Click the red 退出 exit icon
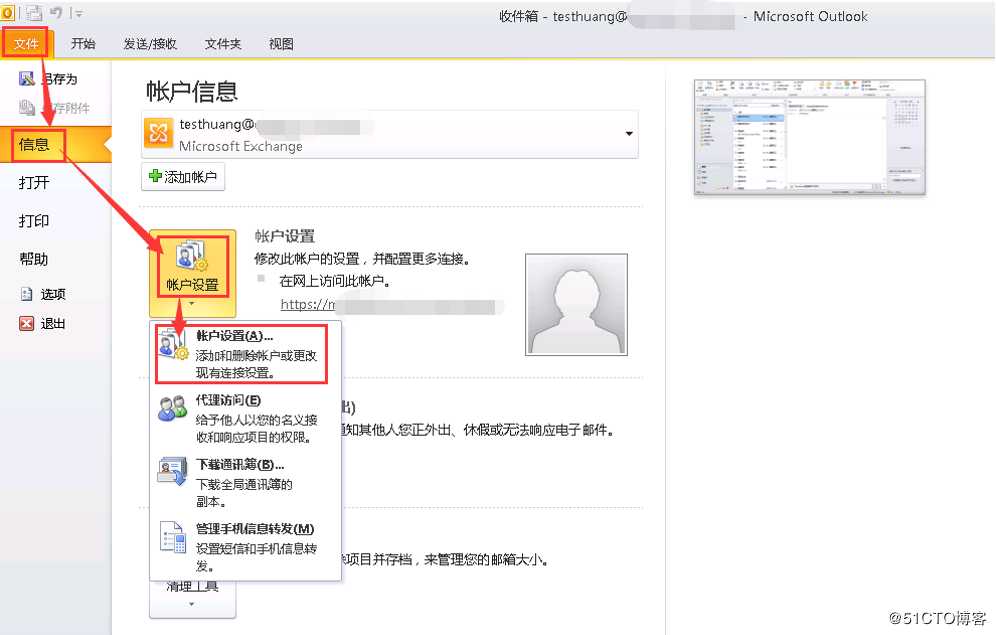 [26, 324]
